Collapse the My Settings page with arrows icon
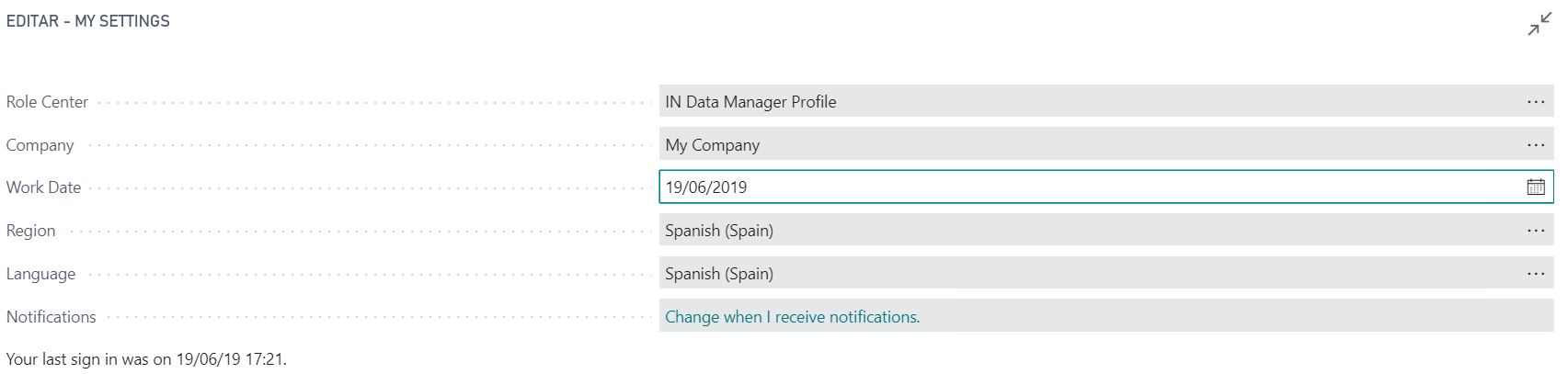The image size is (1568, 374). (x=1539, y=25)
